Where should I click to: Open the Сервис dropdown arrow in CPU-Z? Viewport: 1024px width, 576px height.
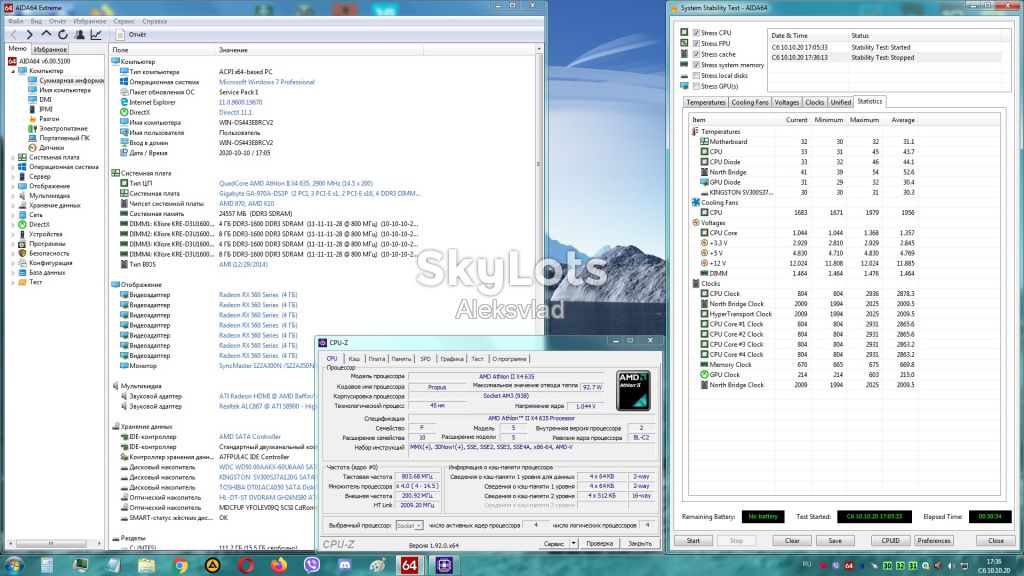point(573,543)
